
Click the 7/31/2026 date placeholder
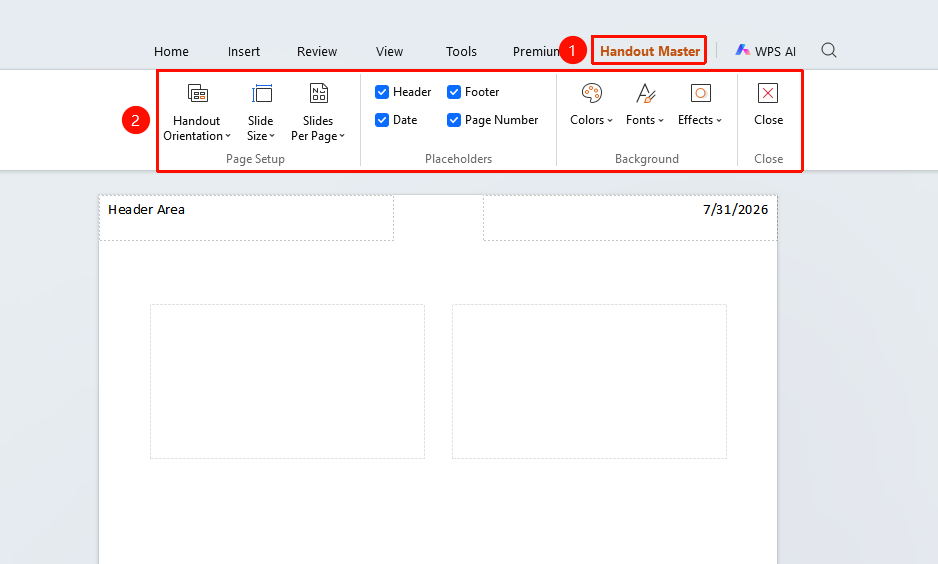click(631, 218)
